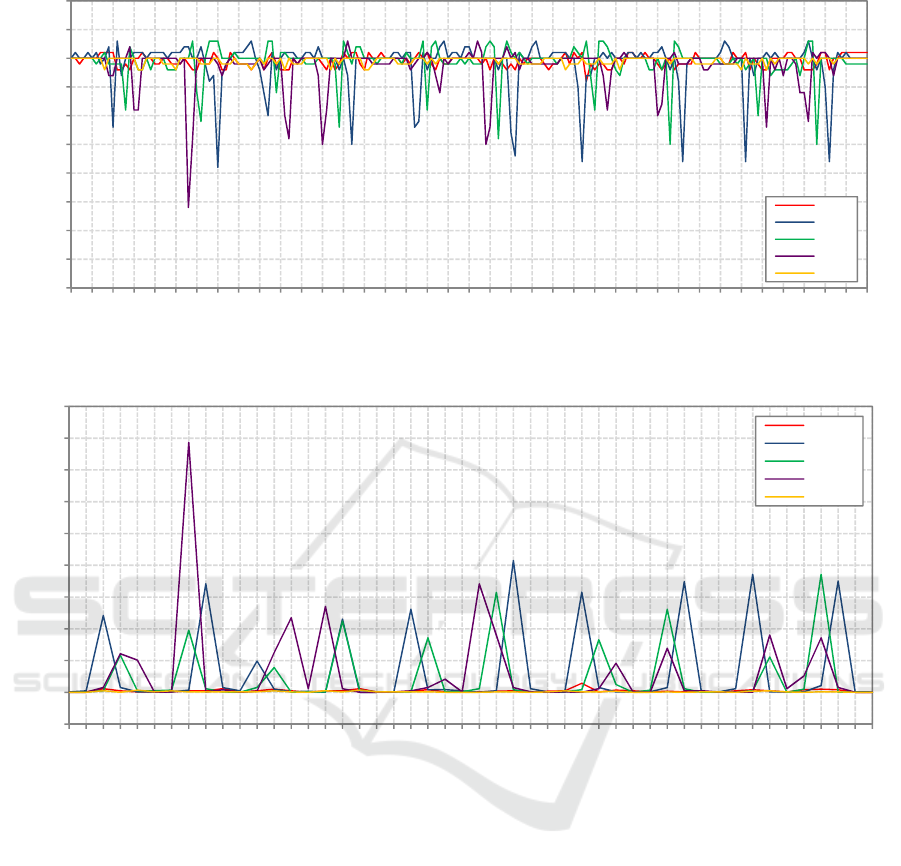Click the bottom-left corner of upper chart axes
Screen dimensions: 901x866
(70, 289)
